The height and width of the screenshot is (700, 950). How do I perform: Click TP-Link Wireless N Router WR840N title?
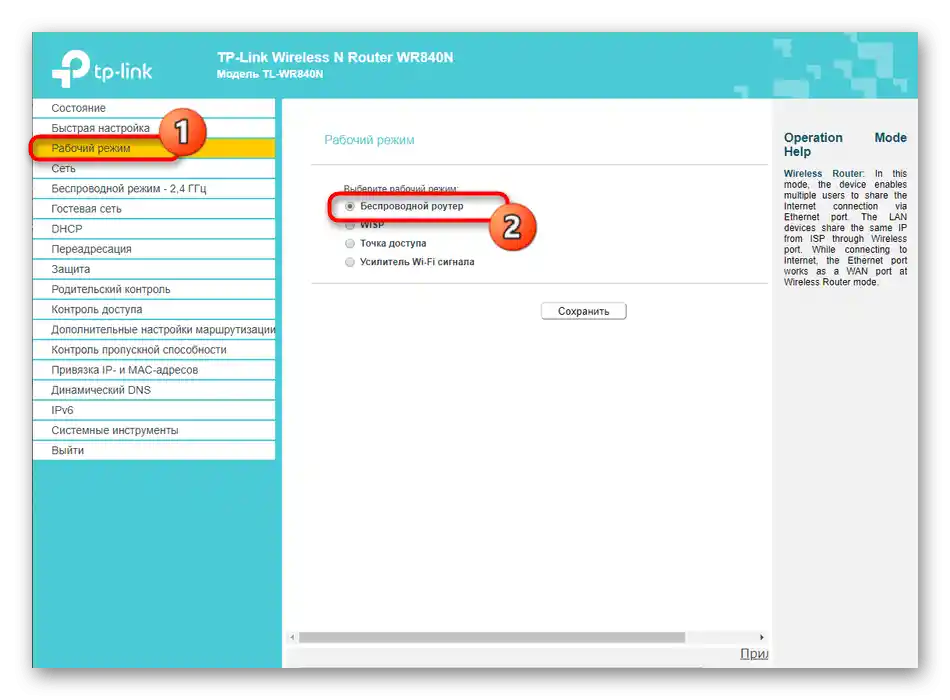click(335, 58)
